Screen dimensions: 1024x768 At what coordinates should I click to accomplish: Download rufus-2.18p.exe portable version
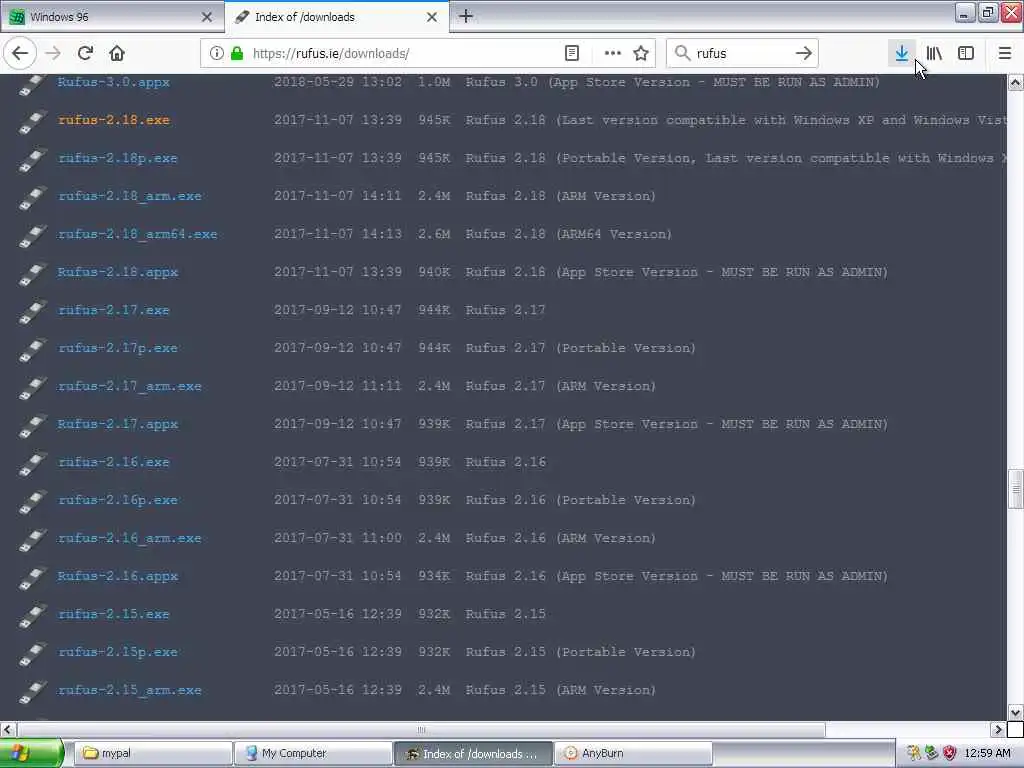118,157
